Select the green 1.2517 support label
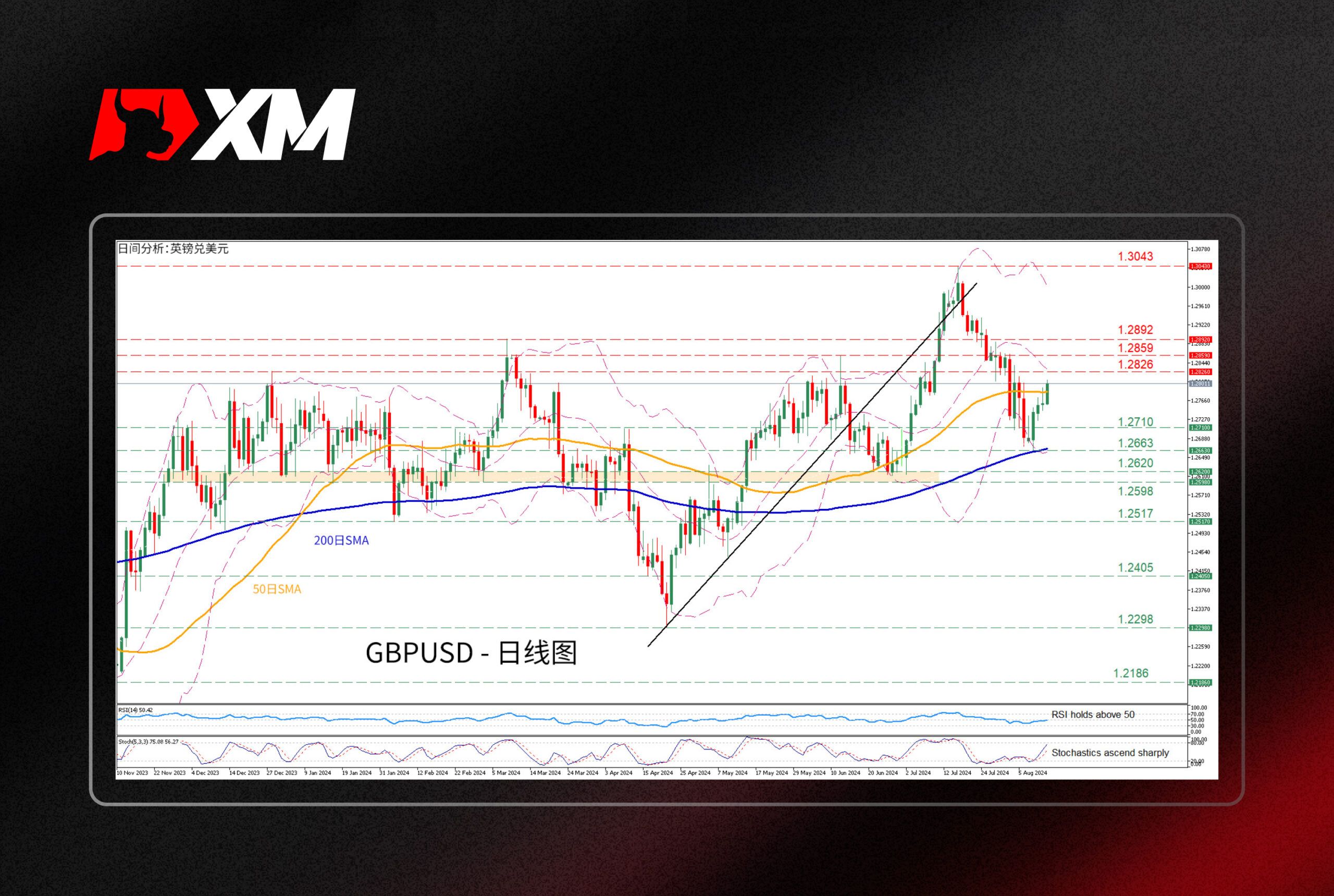This screenshot has height=896, width=1334. coord(1135,514)
